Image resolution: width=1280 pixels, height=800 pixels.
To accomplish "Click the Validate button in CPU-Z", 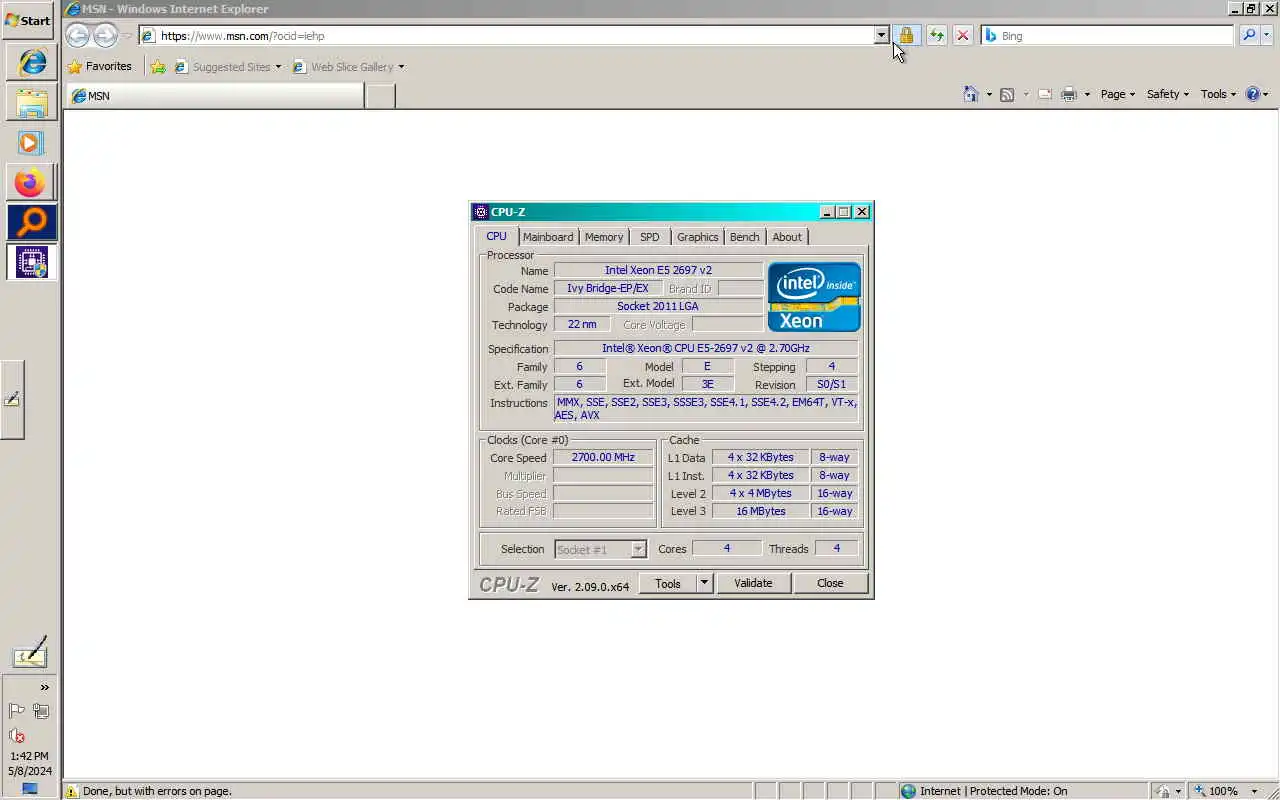I will [x=753, y=583].
